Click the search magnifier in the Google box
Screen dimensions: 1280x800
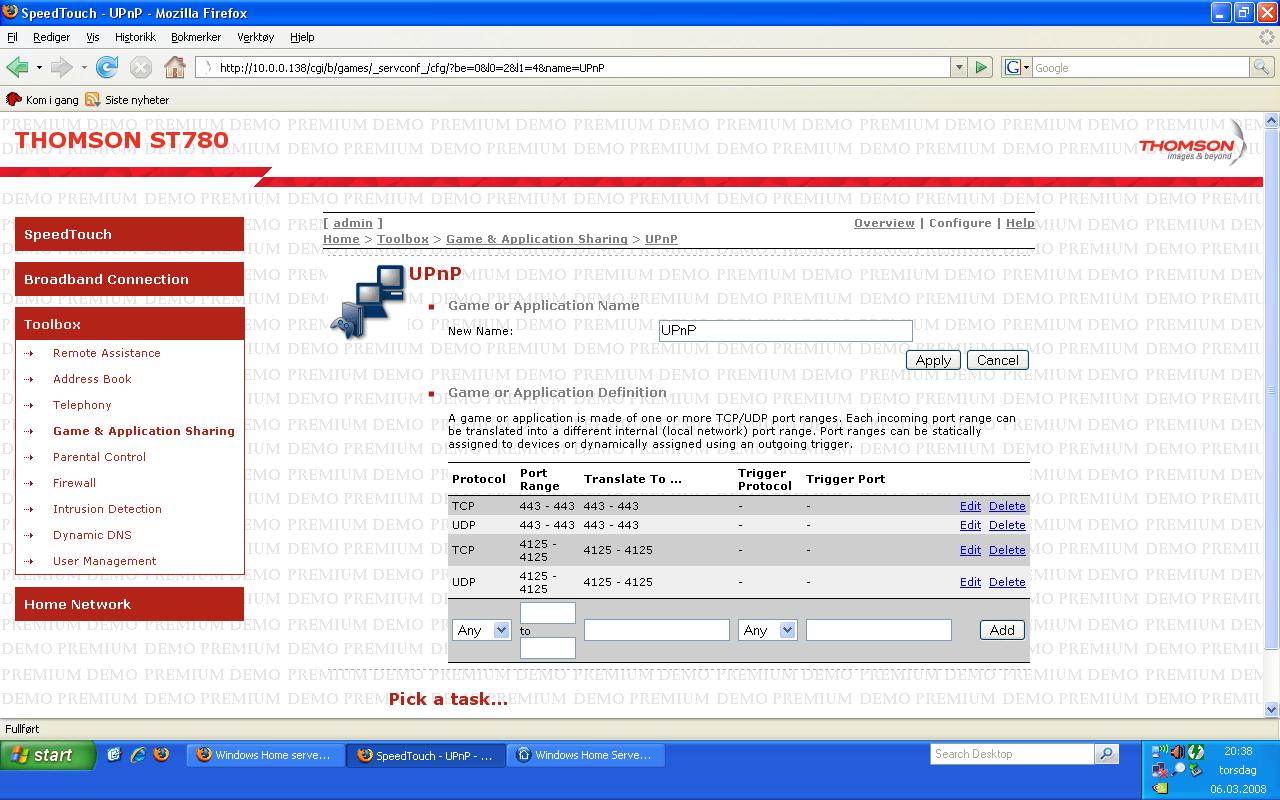[x=1262, y=67]
